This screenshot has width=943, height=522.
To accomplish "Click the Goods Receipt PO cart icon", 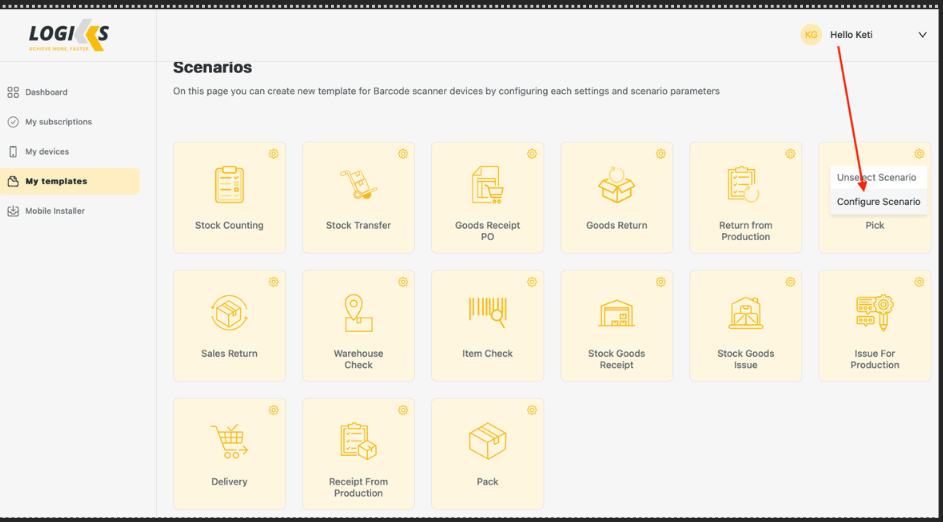I will [x=487, y=185].
